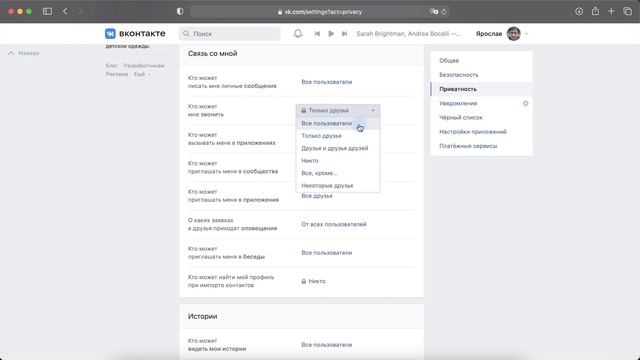The image size is (640, 360).
Task: Skip to previous track in VK player
Action: pos(317,34)
